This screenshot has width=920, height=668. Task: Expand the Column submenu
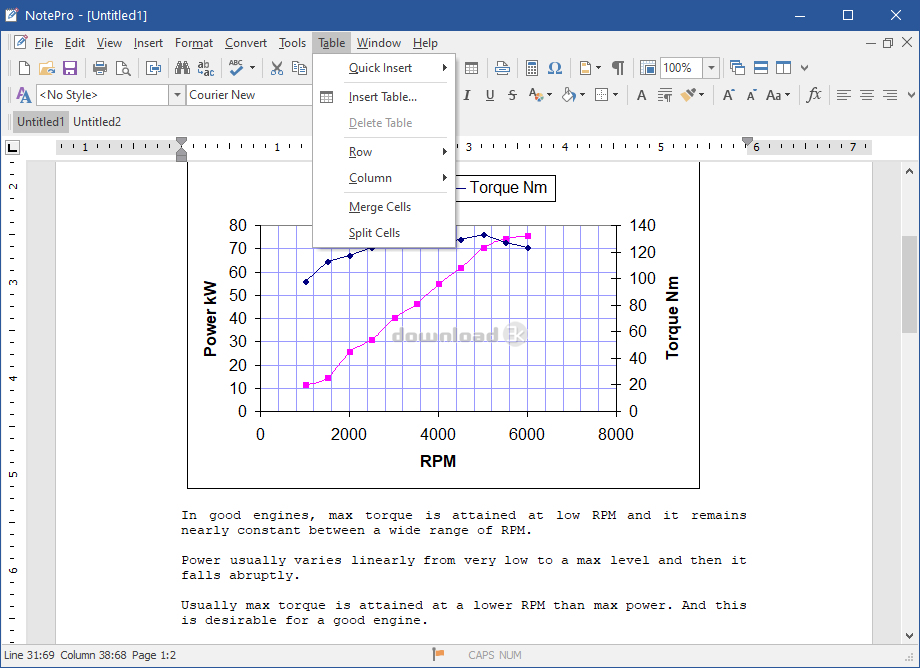tap(384, 178)
